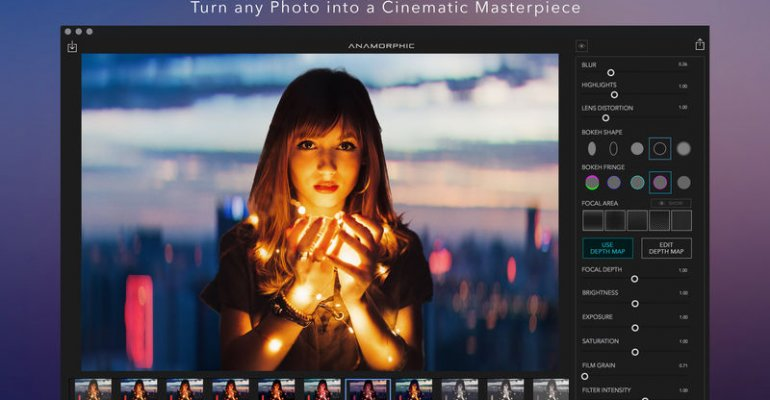Select the plain gray bokeh fringe option
Image resolution: width=770 pixels, height=400 pixels.
tap(683, 182)
